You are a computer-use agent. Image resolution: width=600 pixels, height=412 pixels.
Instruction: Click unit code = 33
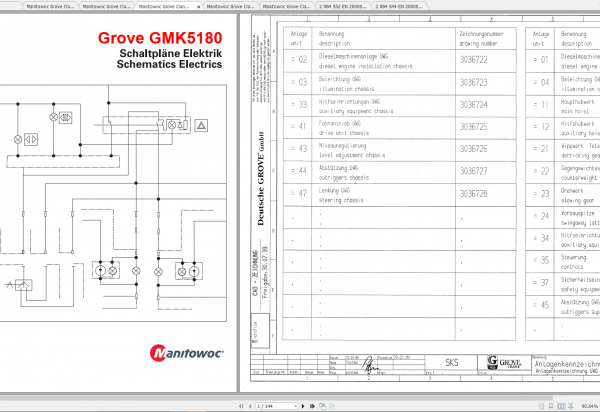[x=298, y=104]
